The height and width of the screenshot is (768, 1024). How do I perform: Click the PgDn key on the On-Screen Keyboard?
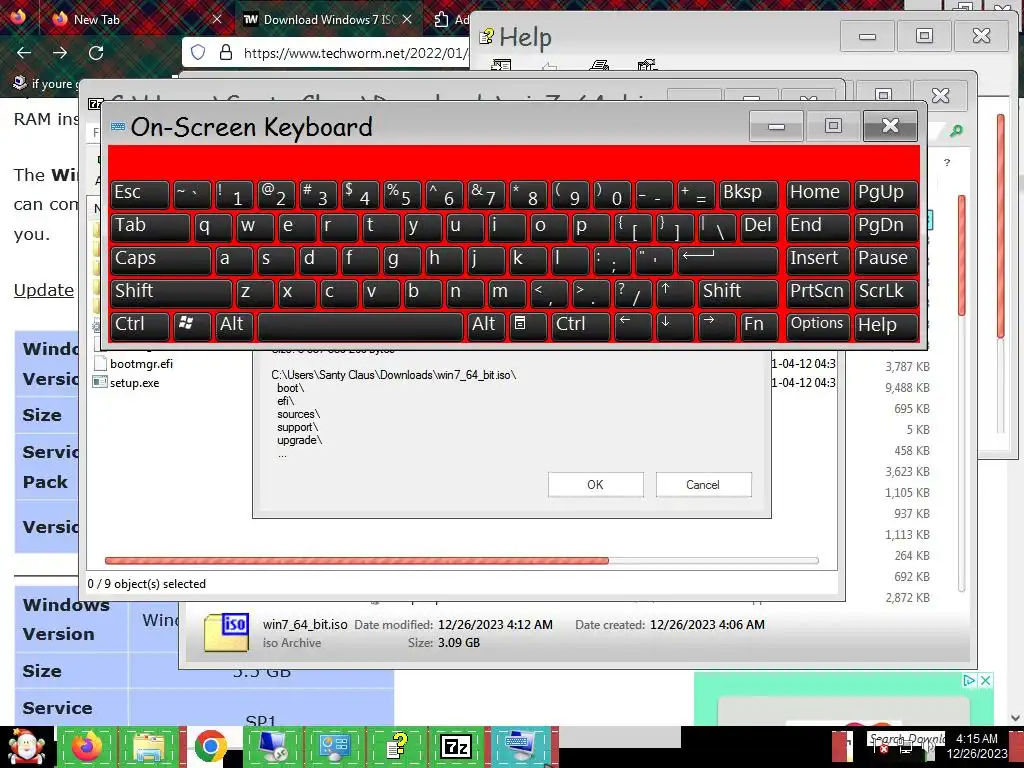[886, 227]
